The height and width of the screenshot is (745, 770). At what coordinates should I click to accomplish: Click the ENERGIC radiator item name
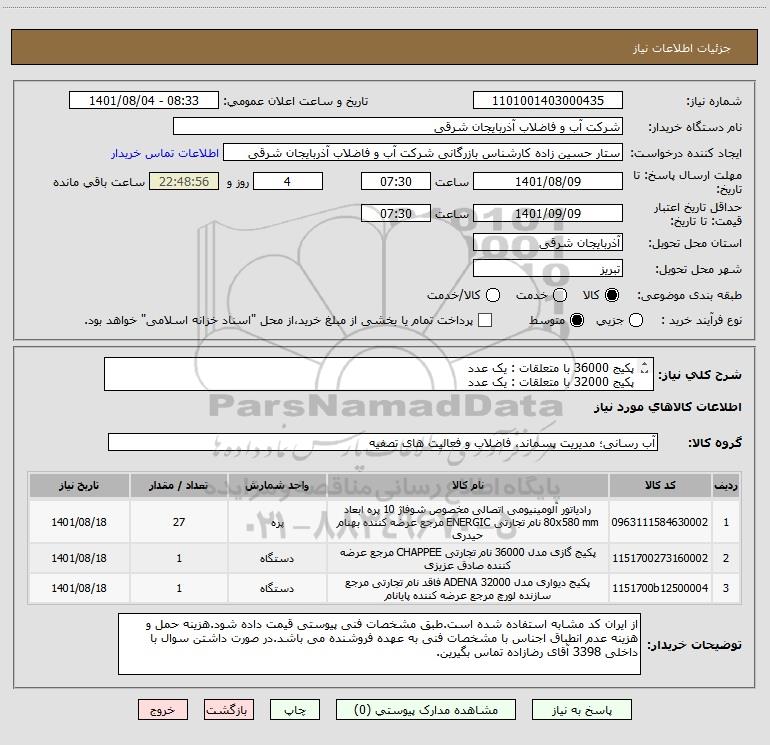[468, 522]
